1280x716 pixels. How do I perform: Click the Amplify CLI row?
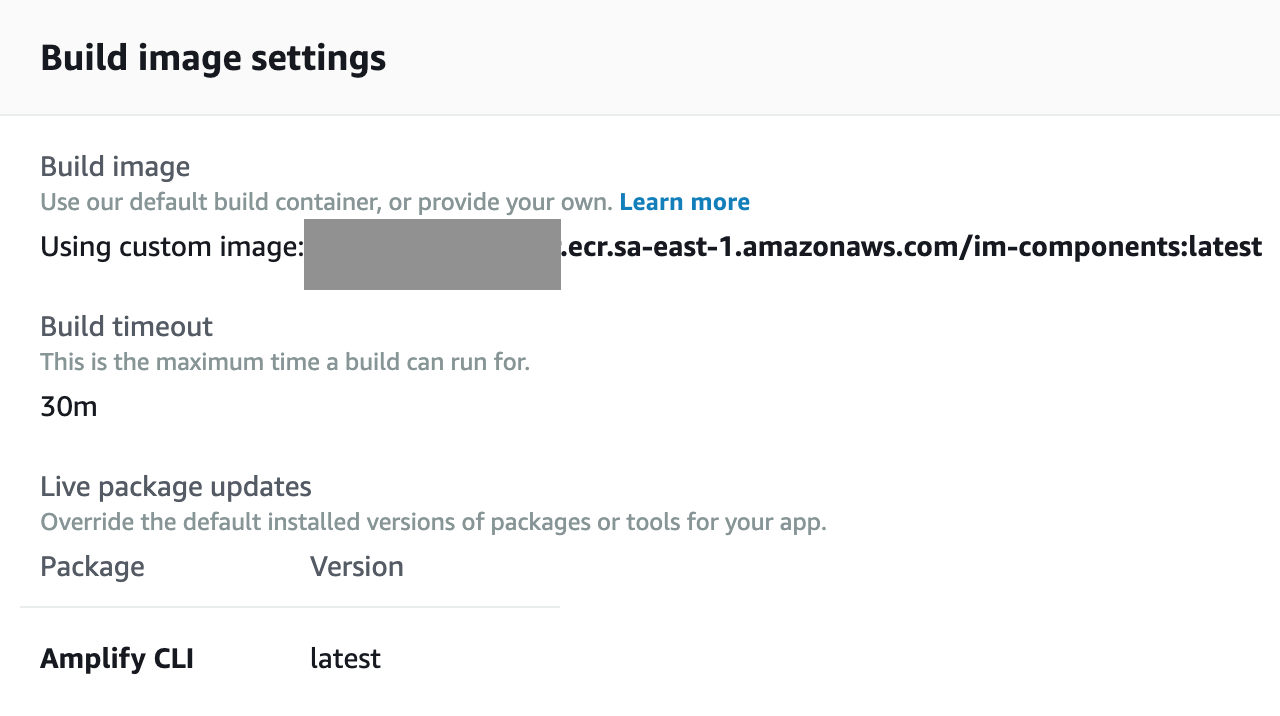coord(200,658)
